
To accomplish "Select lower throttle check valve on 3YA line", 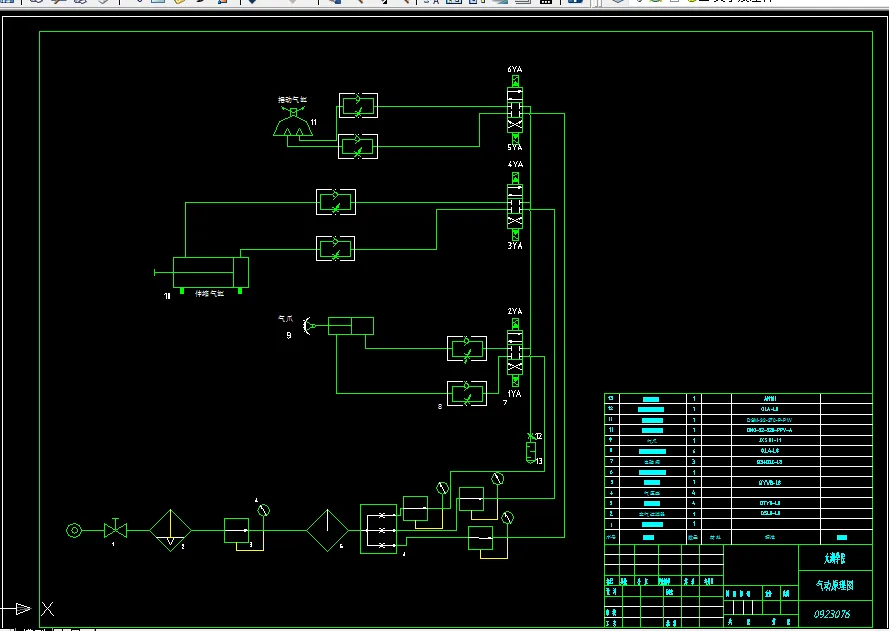I will tap(336, 248).
